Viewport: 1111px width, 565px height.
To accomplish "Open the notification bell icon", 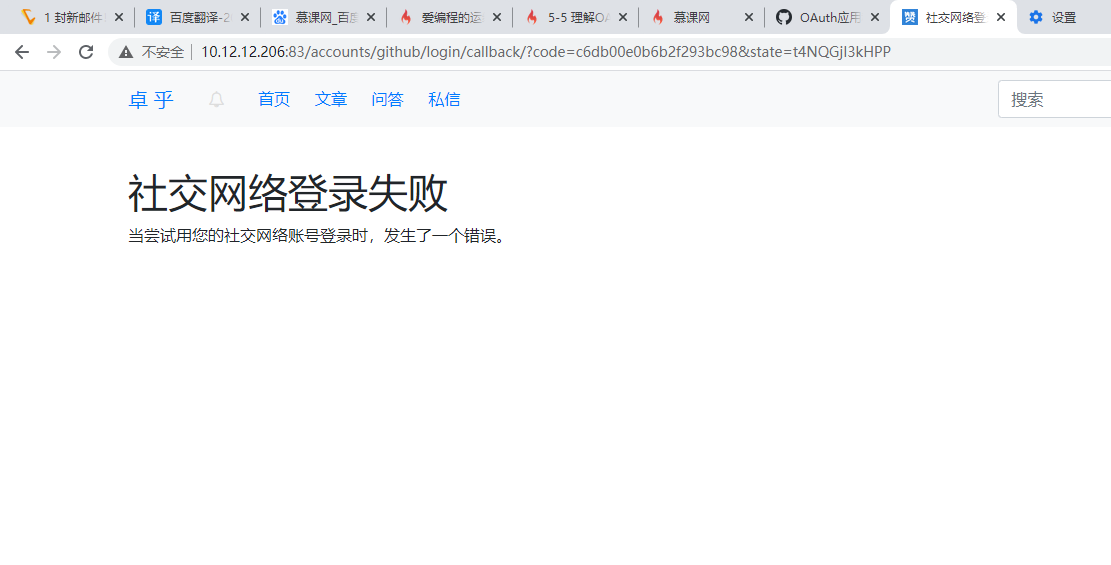I will (x=217, y=100).
